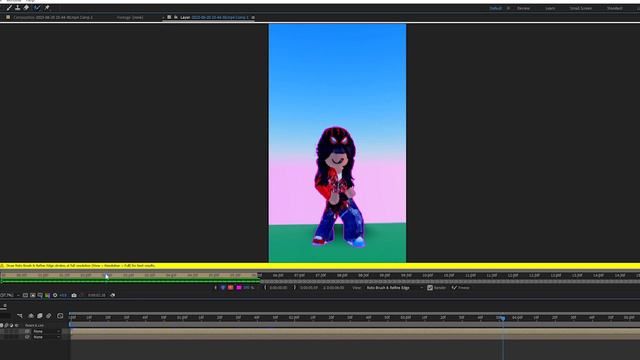Open the Composition Mini-Flowchart icon
Image resolution: width=640 pixels, height=360 pixels.
pyautogui.click(x=20, y=316)
